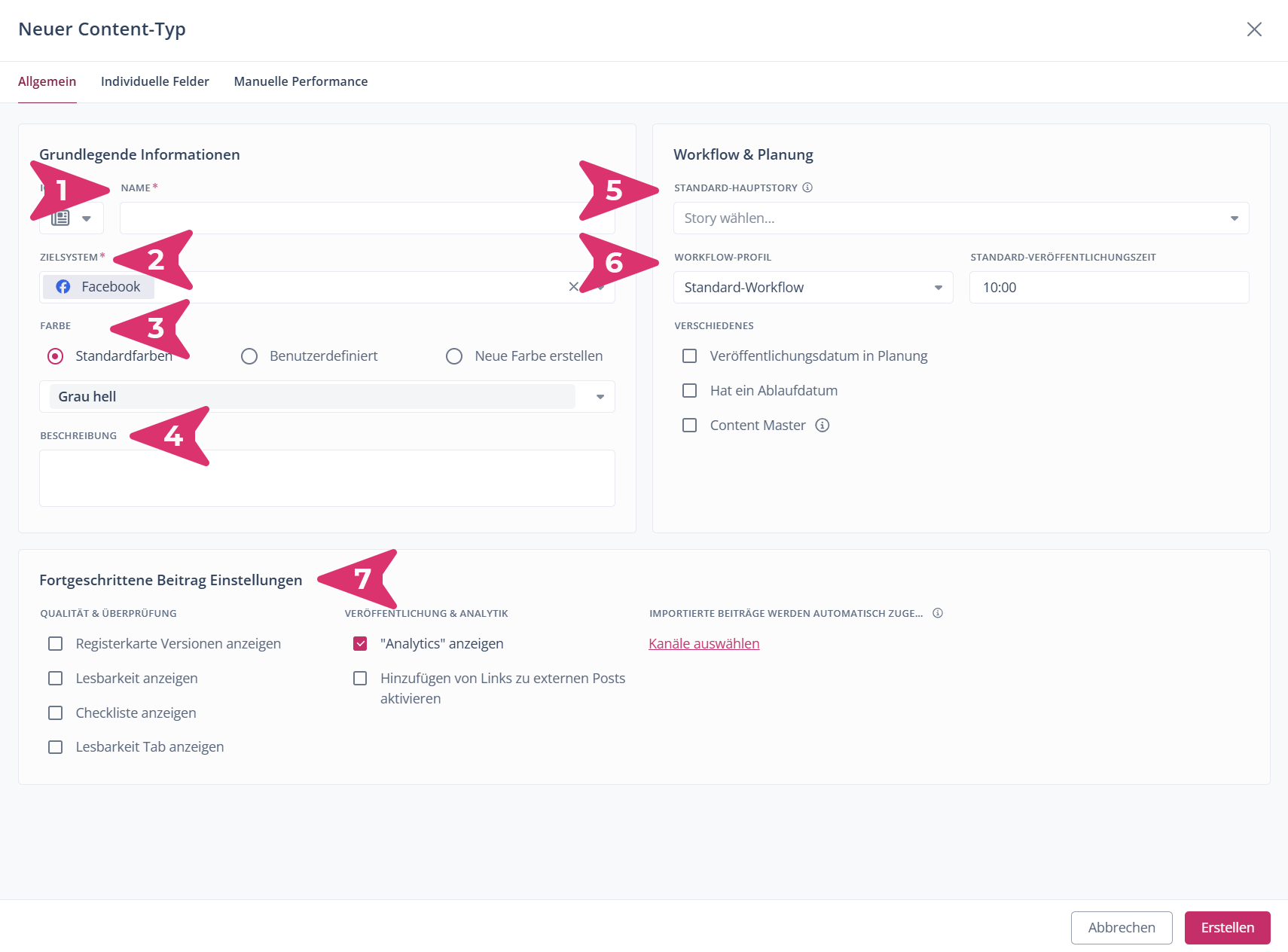Remove Facebook with the clear X icon
The width and height of the screenshot is (1288, 952).
click(x=573, y=287)
